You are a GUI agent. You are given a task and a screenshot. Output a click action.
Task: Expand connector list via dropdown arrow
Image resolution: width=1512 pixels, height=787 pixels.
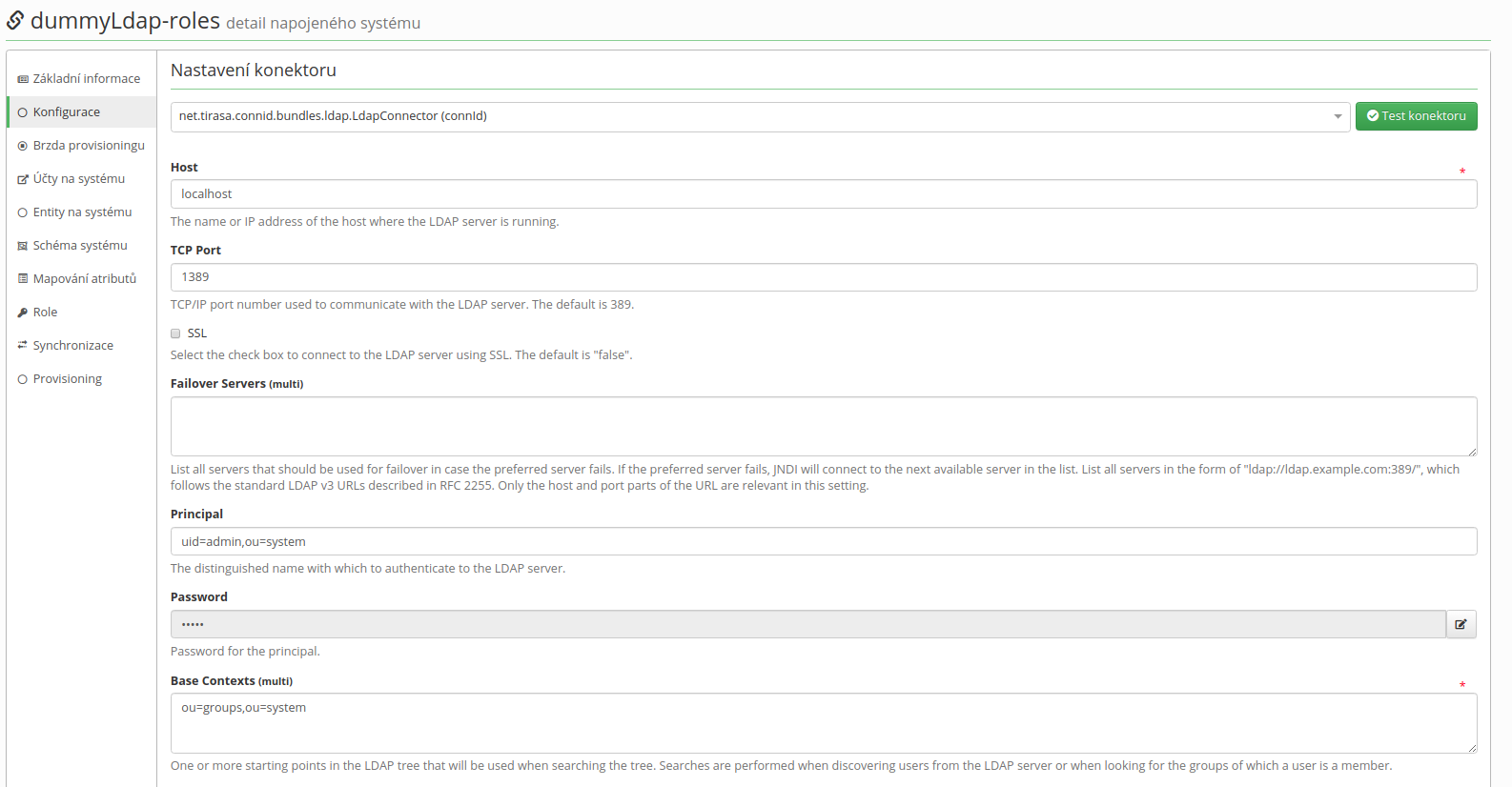(1338, 116)
